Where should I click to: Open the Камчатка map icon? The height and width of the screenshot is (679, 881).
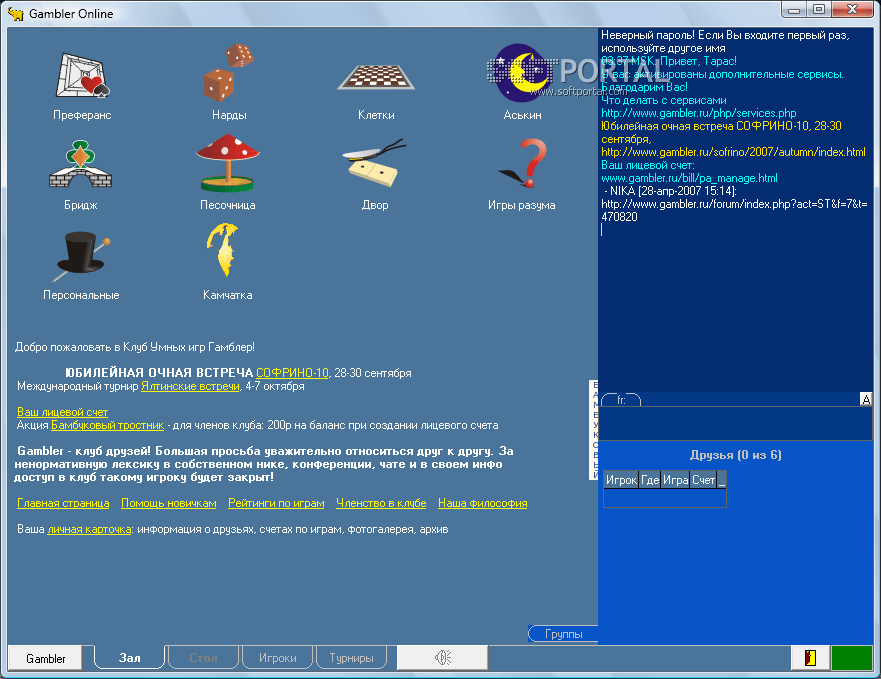coord(225,250)
